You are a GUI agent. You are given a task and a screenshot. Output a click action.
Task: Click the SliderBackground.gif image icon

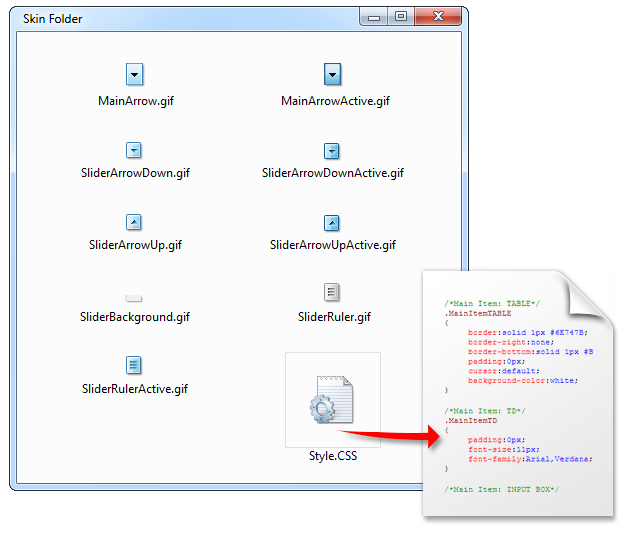pyautogui.click(x=133, y=298)
